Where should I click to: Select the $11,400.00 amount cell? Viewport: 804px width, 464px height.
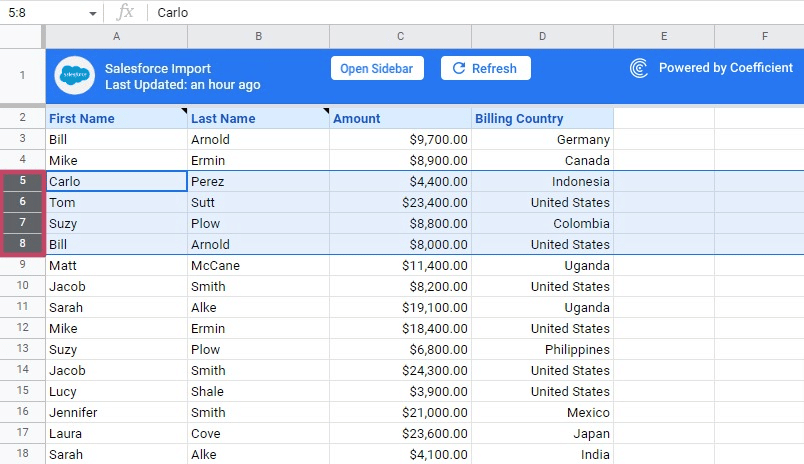pyautogui.click(x=400, y=266)
